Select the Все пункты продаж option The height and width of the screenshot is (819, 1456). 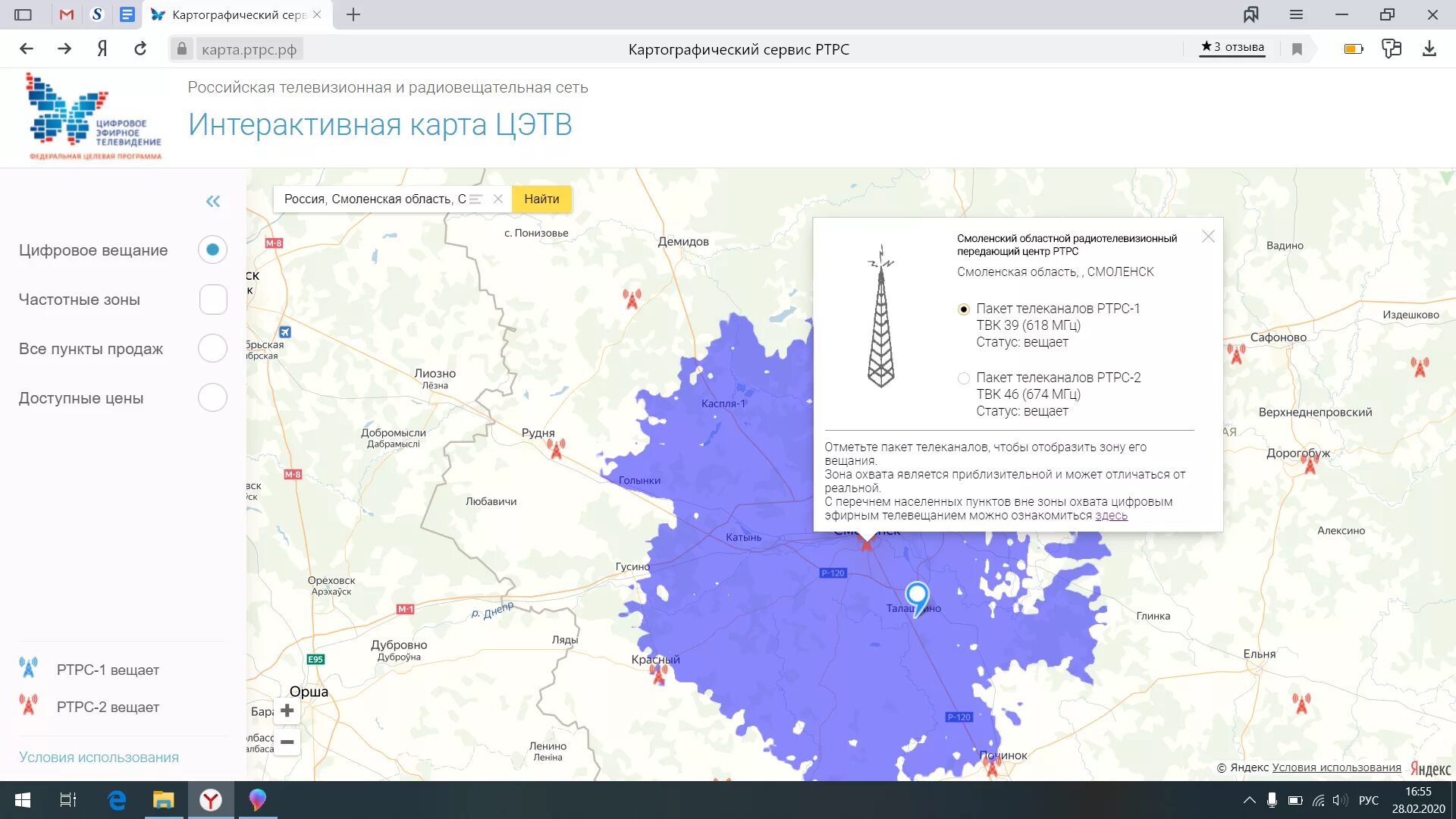click(213, 349)
